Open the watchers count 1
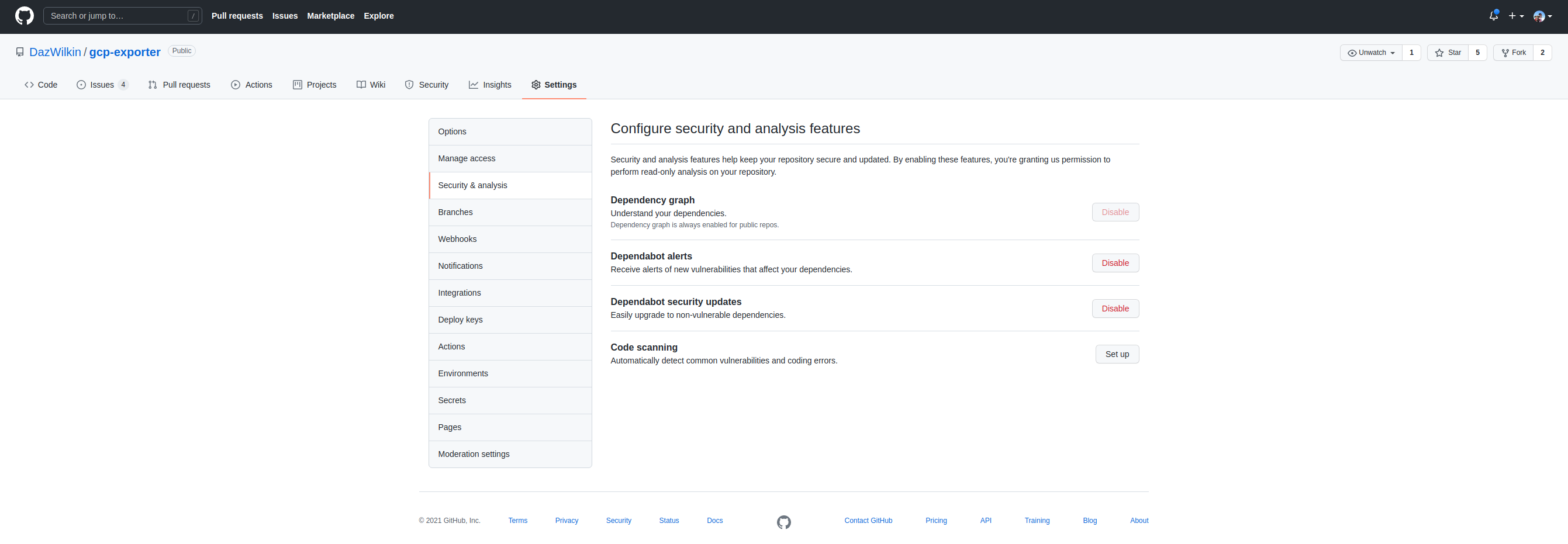Image resolution: width=1568 pixels, height=544 pixels. point(1411,53)
